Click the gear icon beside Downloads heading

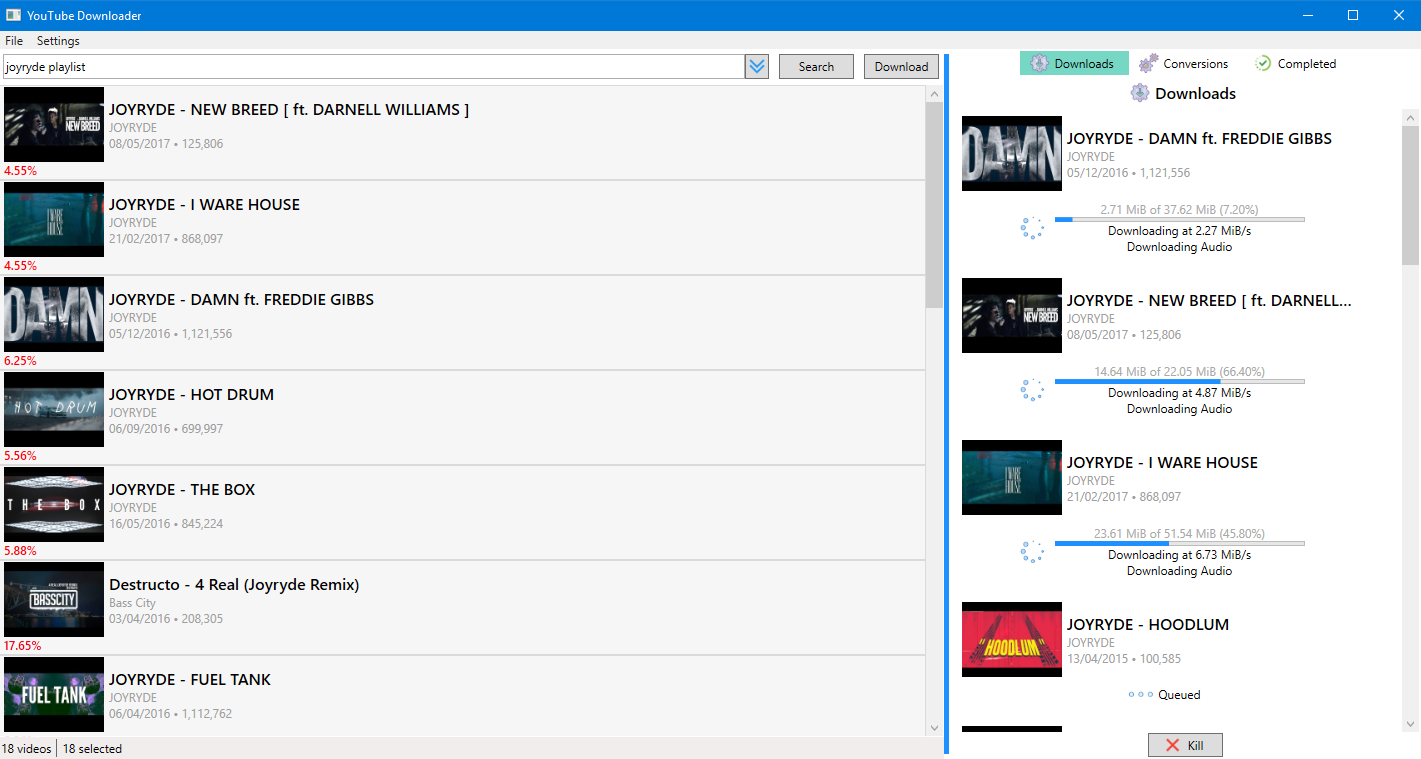1140,93
